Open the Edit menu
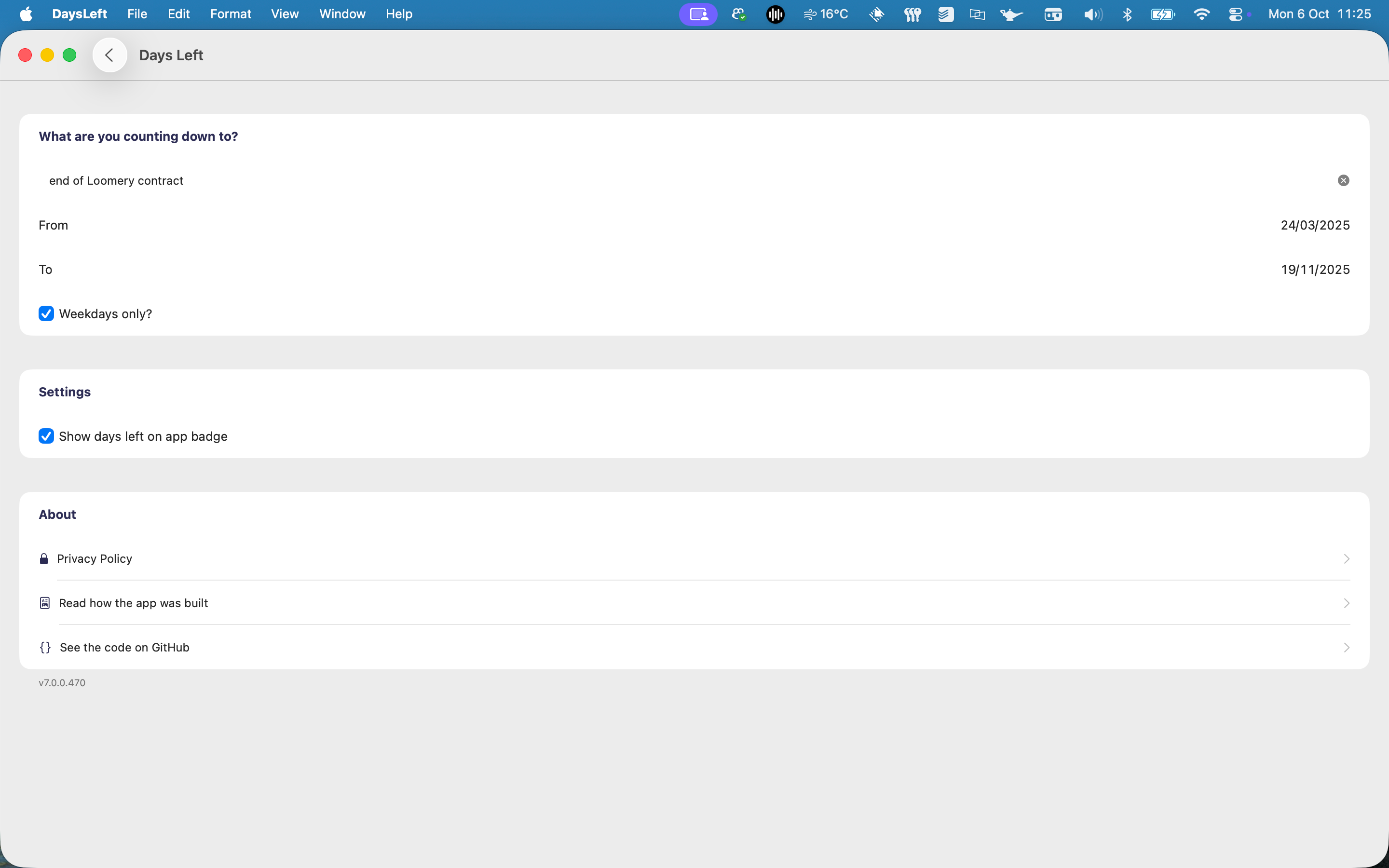Viewport: 1389px width, 868px height. pos(178,14)
